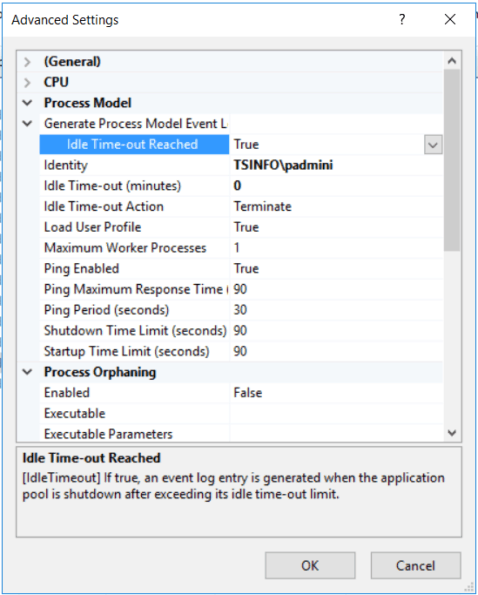Select the Identity property row
The width and height of the screenshot is (478, 595).
point(241,165)
